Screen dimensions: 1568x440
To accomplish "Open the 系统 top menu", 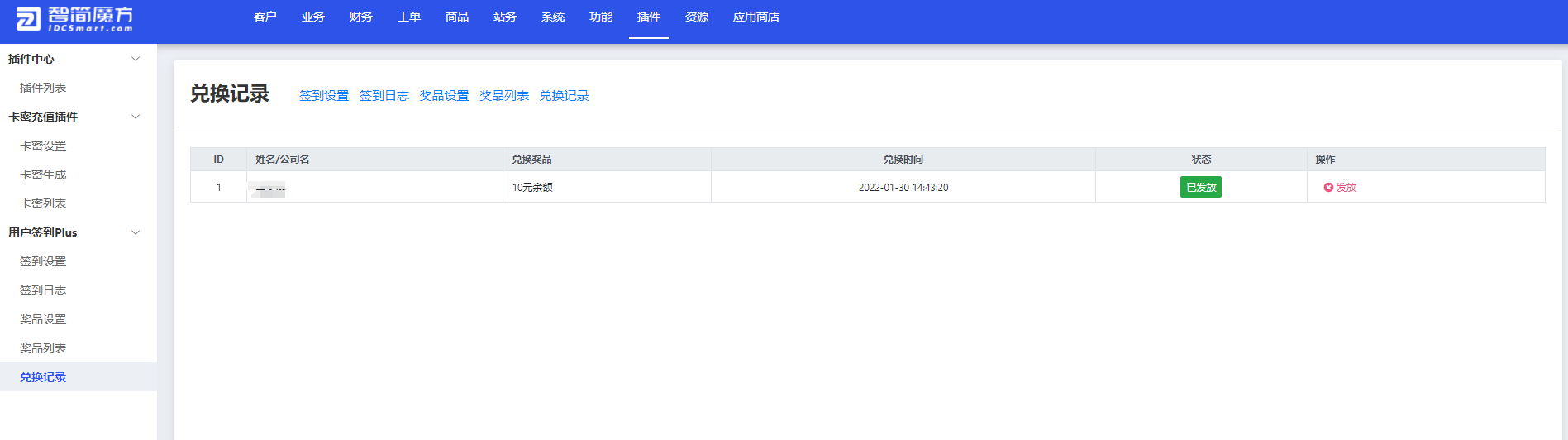I will 552,17.
